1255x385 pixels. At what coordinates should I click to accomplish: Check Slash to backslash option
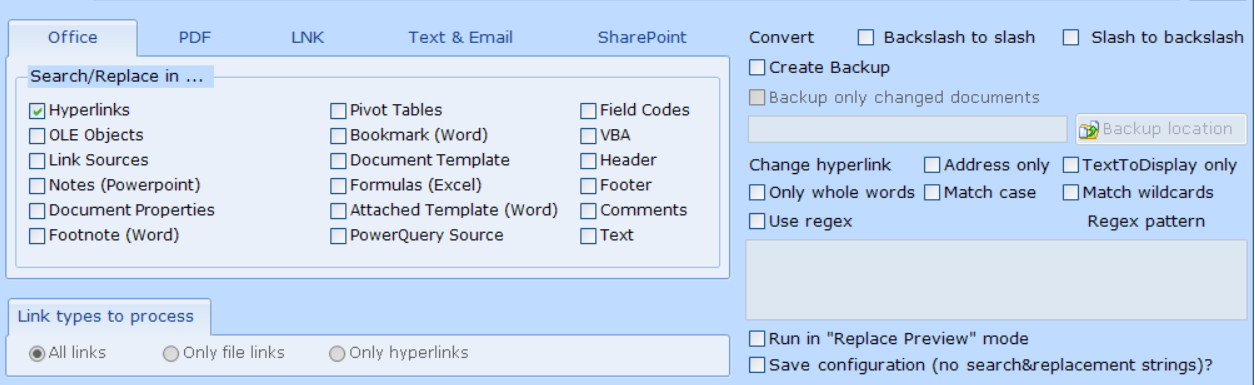pos(1071,38)
